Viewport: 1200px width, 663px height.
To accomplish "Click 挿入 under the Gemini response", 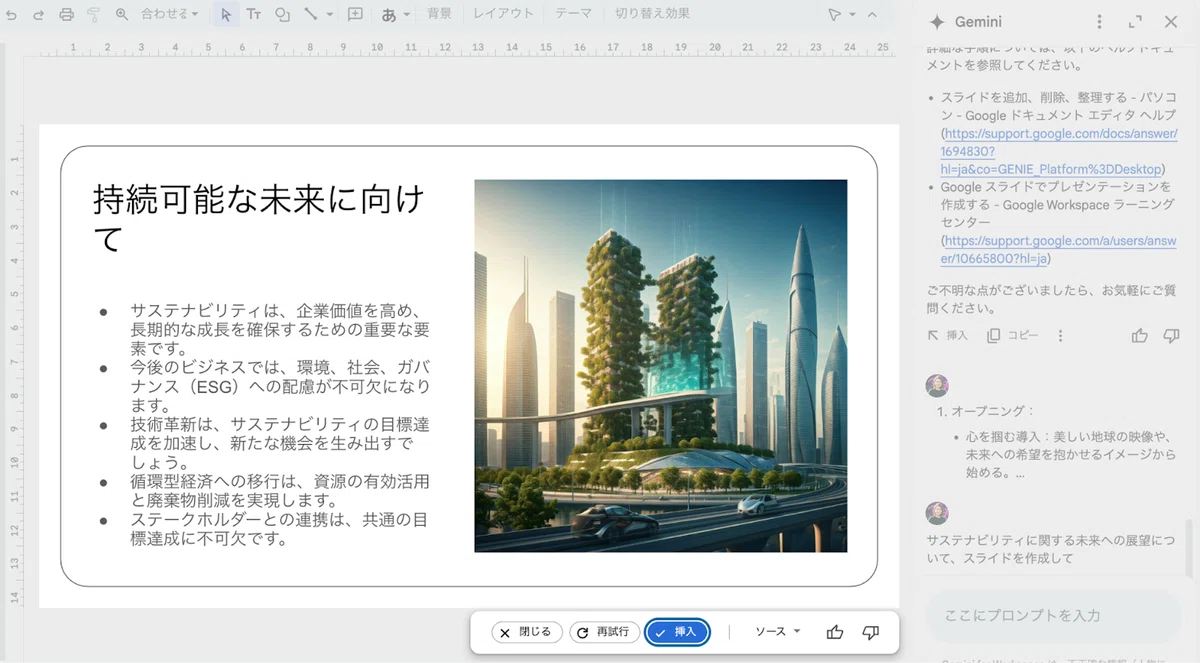I will coord(948,336).
